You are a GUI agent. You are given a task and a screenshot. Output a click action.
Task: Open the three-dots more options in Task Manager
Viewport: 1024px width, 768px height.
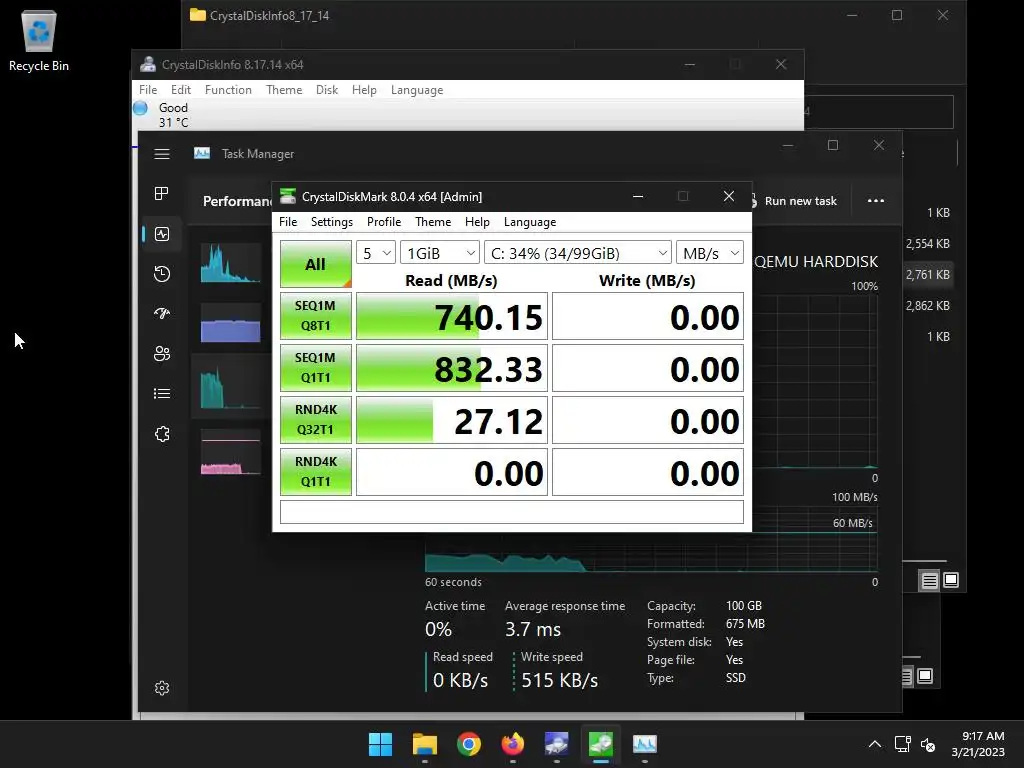(876, 200)
